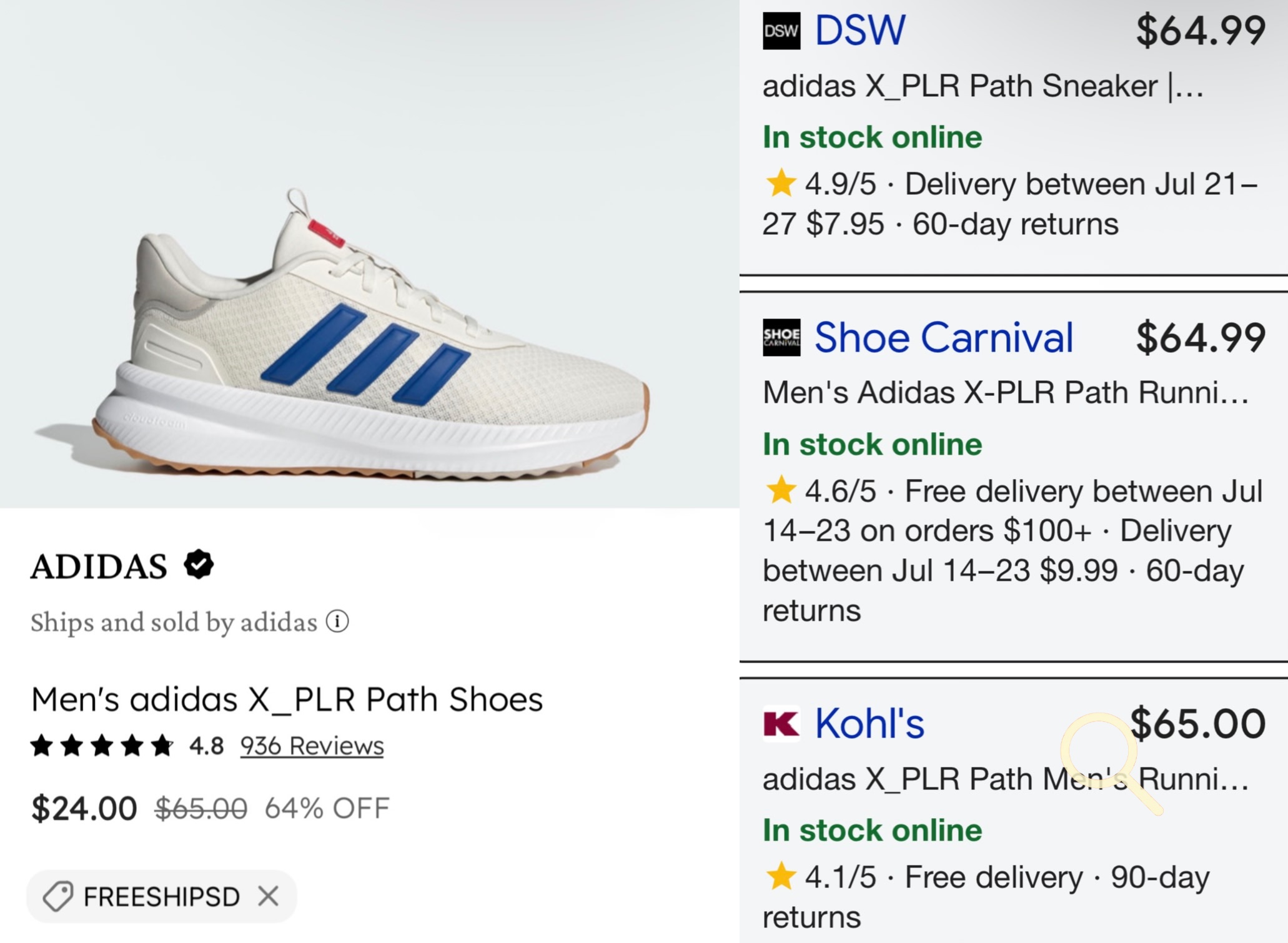The height and width of the screenshot is (943, 1288).
Task: Click the Shoe Carnival logo icon
Action: coord(781,338)
